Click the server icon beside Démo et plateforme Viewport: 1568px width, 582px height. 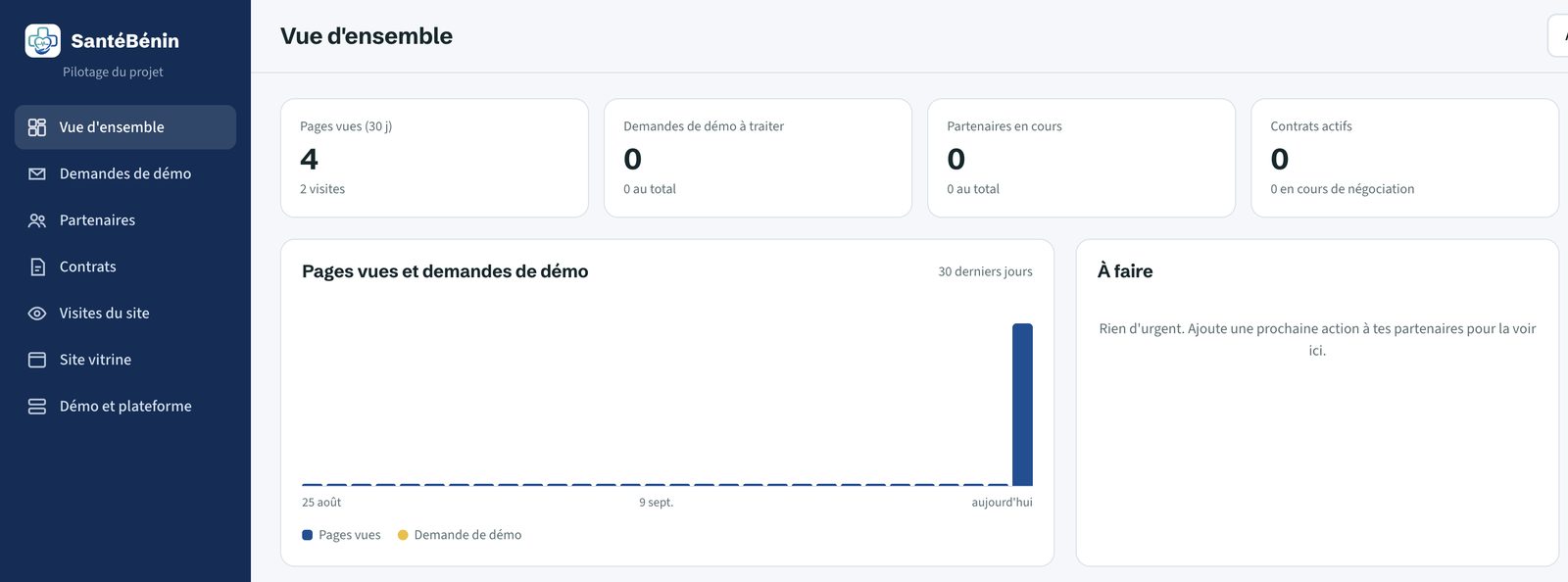click(37, 407)
